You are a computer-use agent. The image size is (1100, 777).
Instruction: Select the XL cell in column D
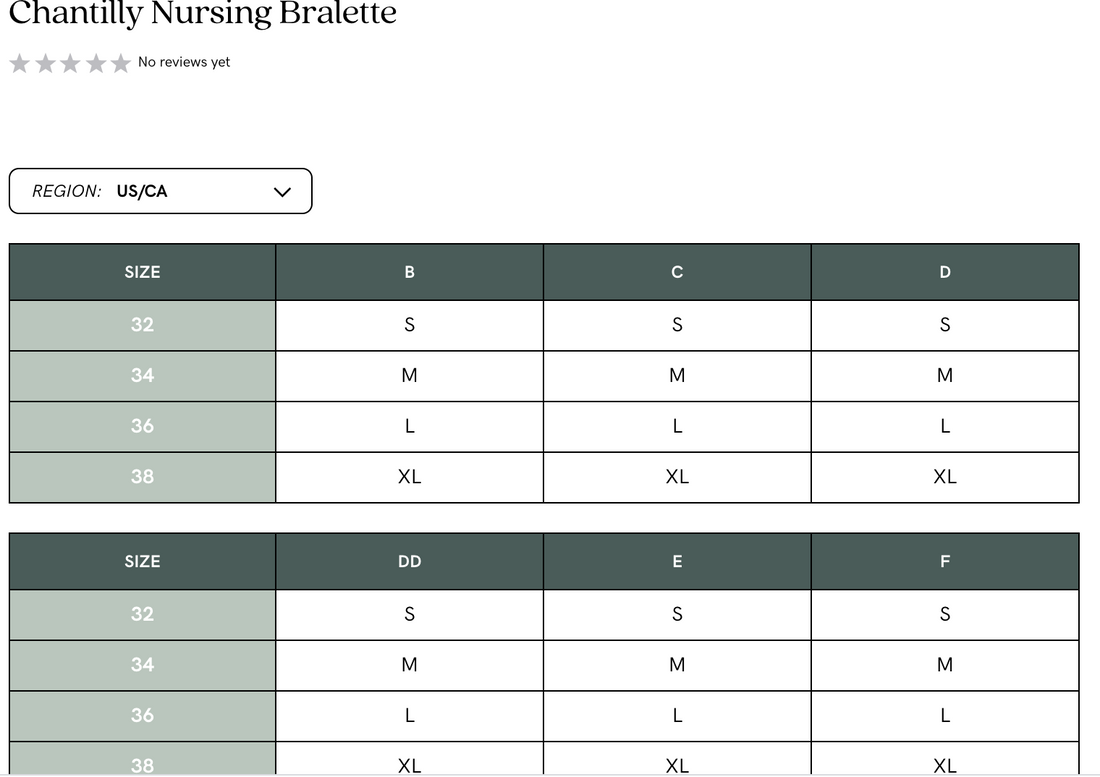[x=945, y=477]
